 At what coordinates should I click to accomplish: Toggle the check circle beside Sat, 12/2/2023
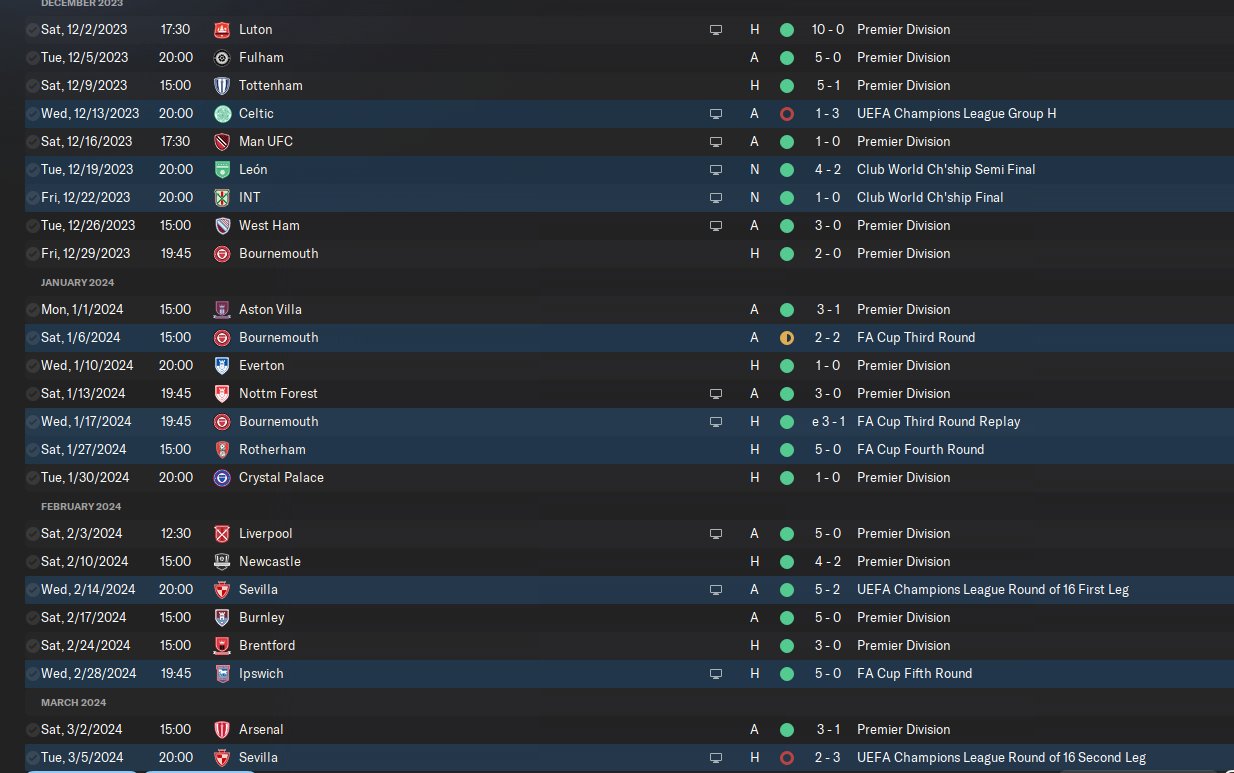coord(33,30)
